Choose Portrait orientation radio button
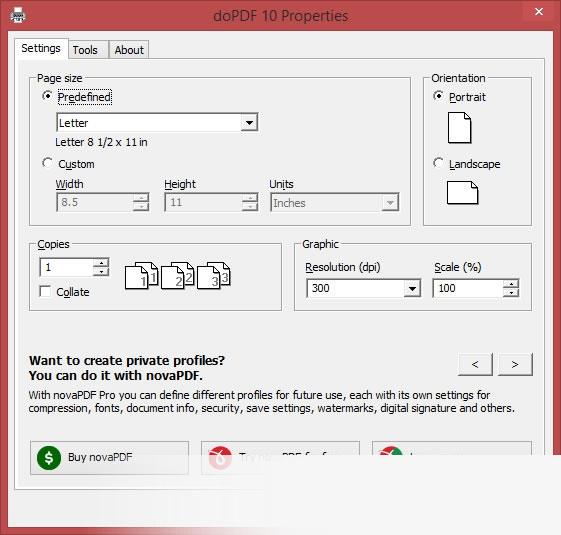The width and height of the screenshot is (561, 535). 438,96
